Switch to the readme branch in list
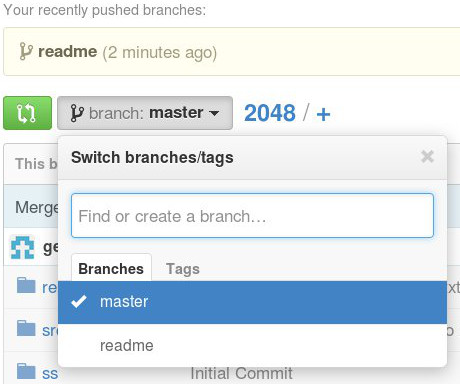 (x=252, y=345)
